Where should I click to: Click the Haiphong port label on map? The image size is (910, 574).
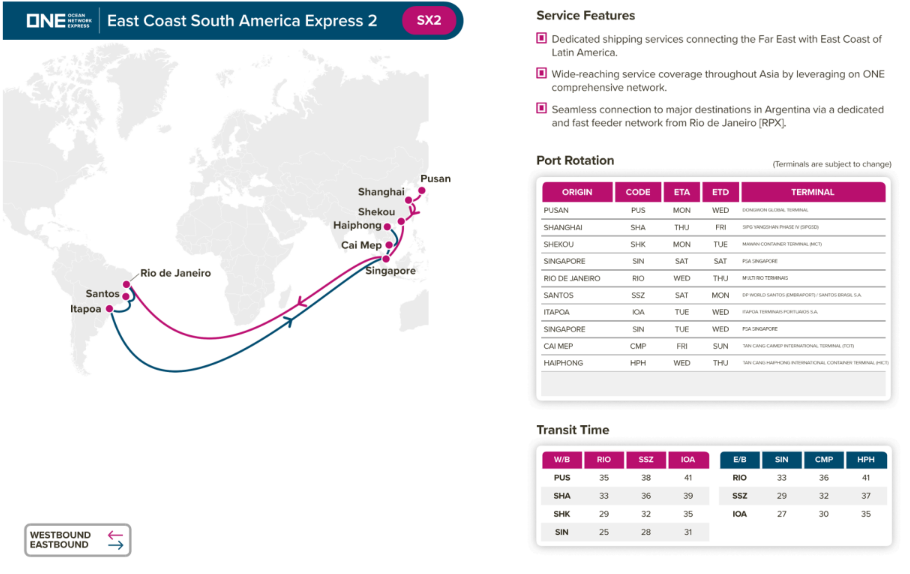(357, 225)
